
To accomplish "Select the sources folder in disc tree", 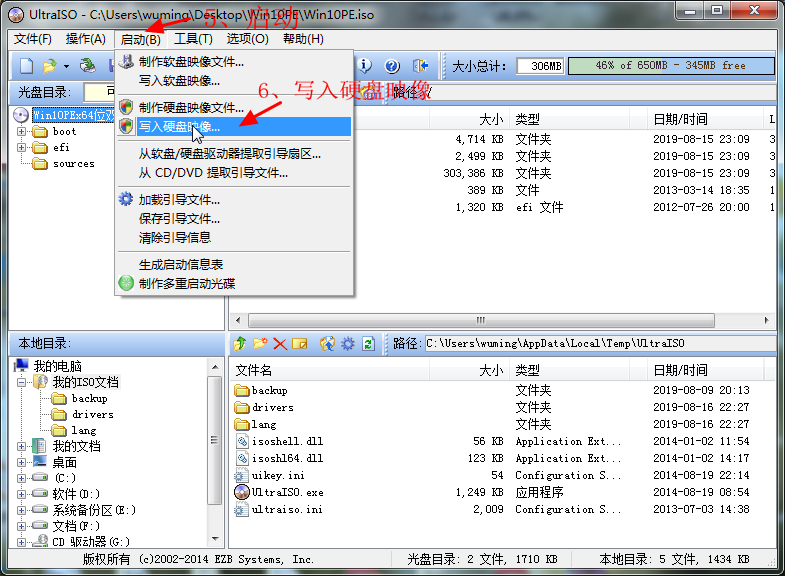I will point(74,164).
